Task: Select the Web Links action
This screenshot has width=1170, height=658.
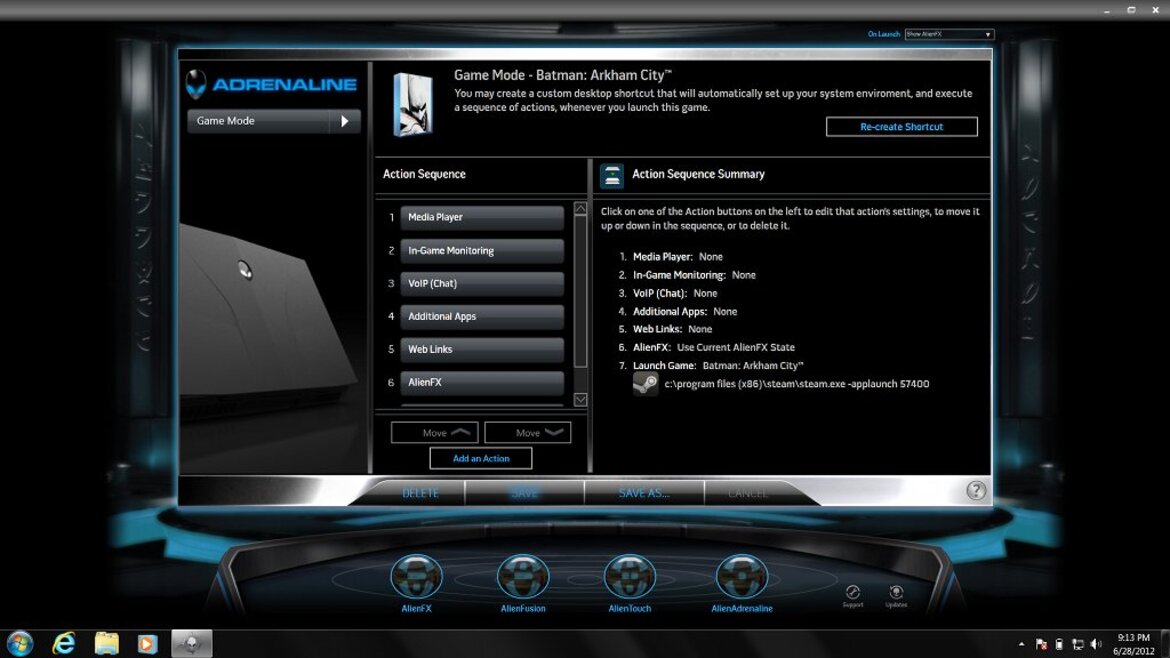Action: [x=482, y=349]
